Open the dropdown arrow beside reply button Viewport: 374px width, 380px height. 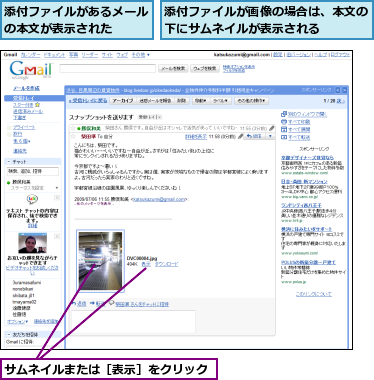[x=270, y=136]
